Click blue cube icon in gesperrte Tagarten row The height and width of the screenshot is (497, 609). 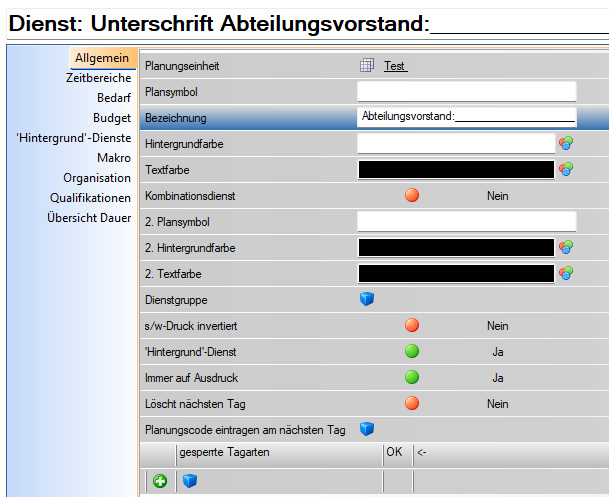(190, 481)
